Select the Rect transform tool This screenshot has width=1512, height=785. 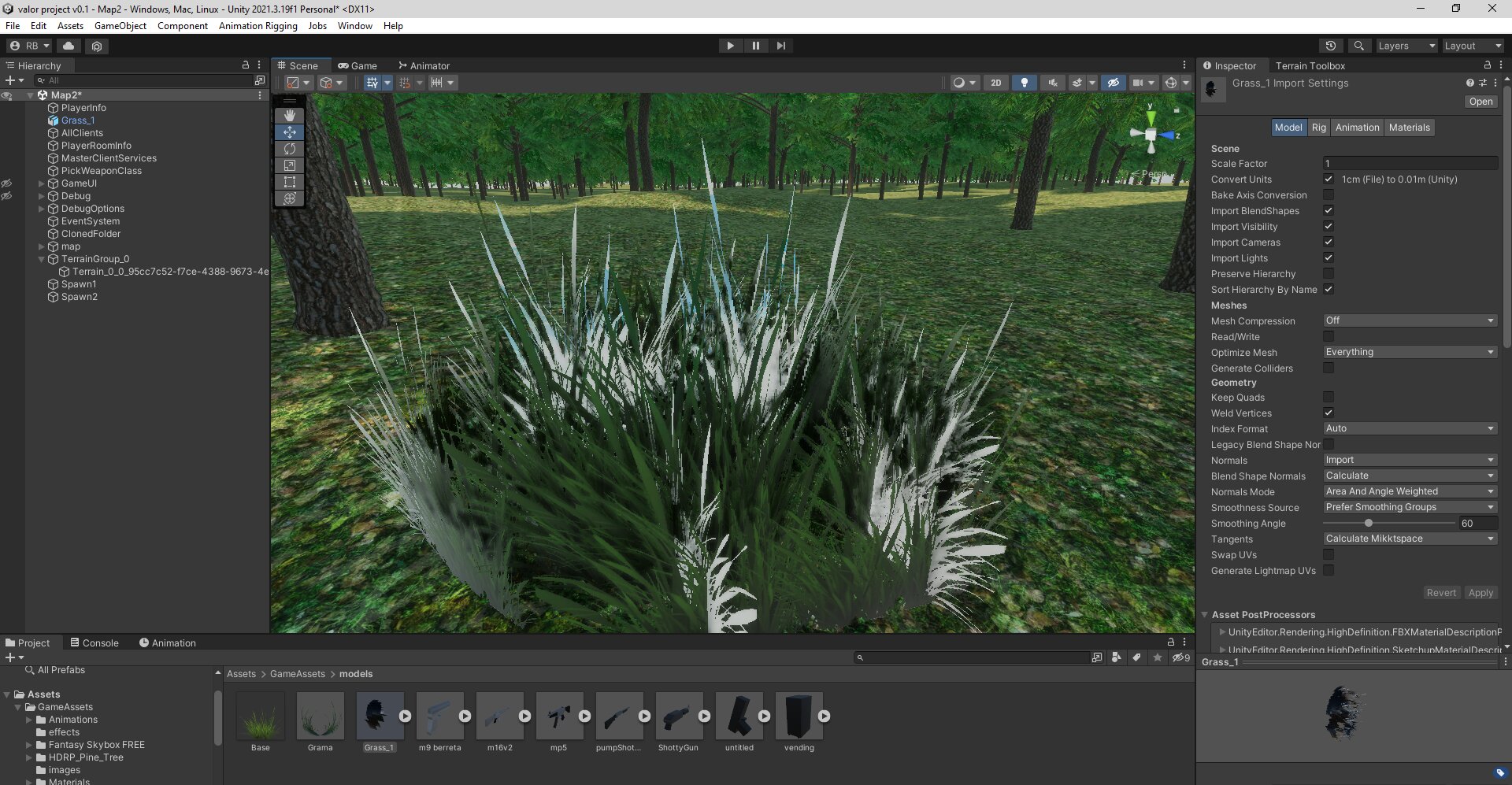click(290, 182)
